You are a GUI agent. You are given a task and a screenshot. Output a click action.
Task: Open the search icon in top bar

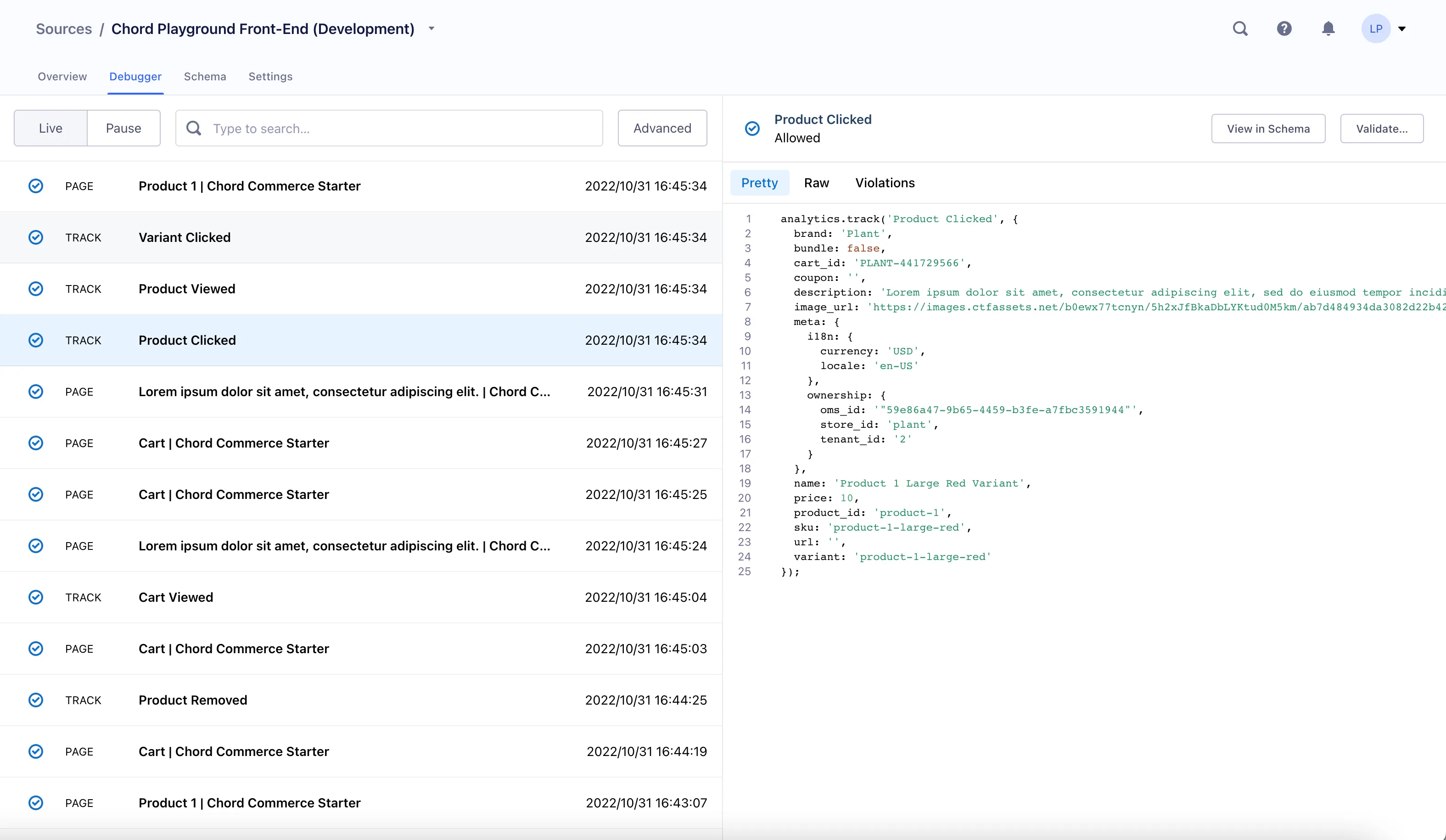pos(1240,28)
